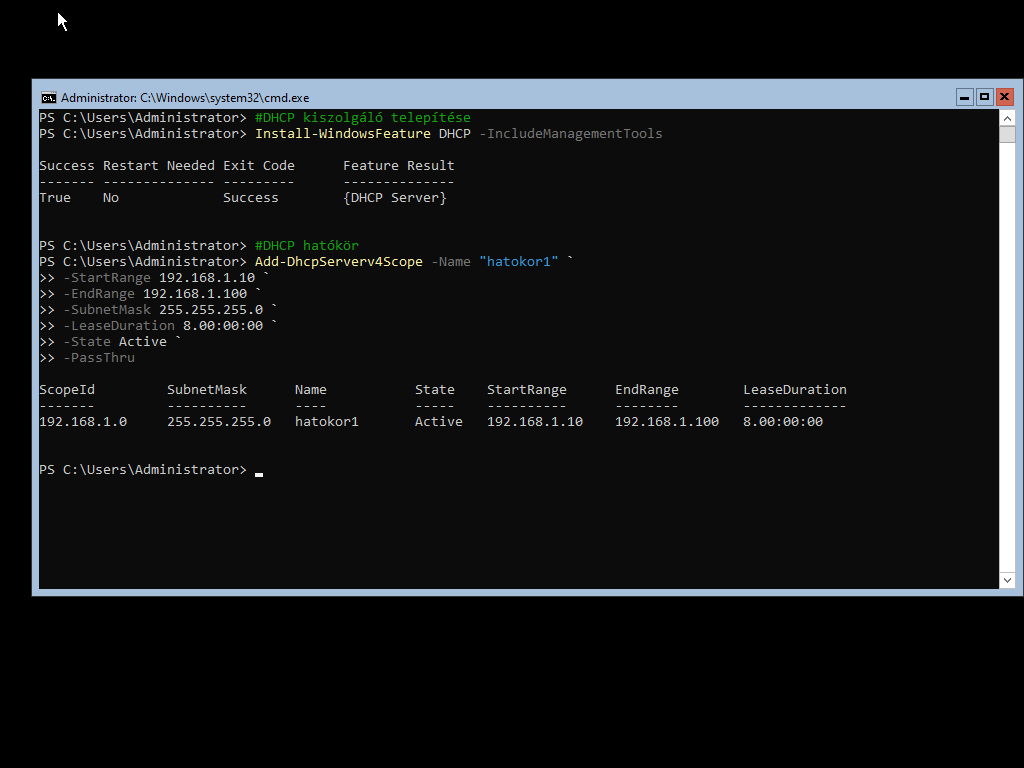Click the vertical scrollbar thumb
Viewport: 1024px width, 768px height.
(1007, 135)
